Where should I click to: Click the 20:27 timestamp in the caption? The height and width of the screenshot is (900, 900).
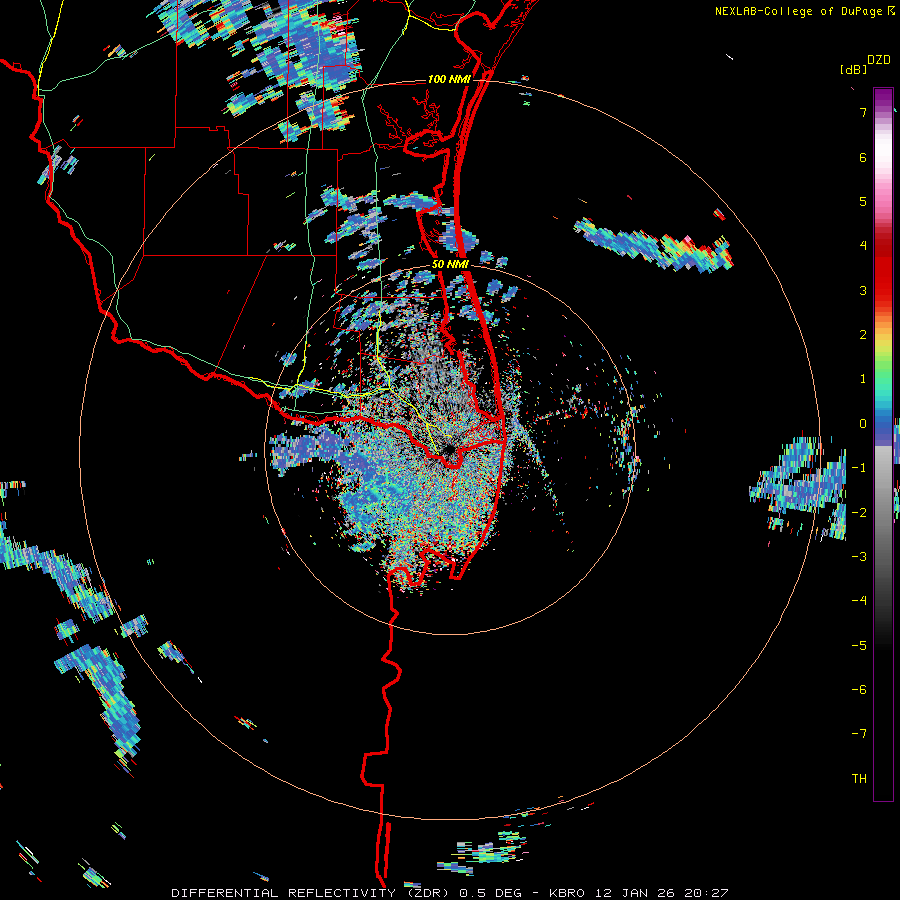point(706,893)
